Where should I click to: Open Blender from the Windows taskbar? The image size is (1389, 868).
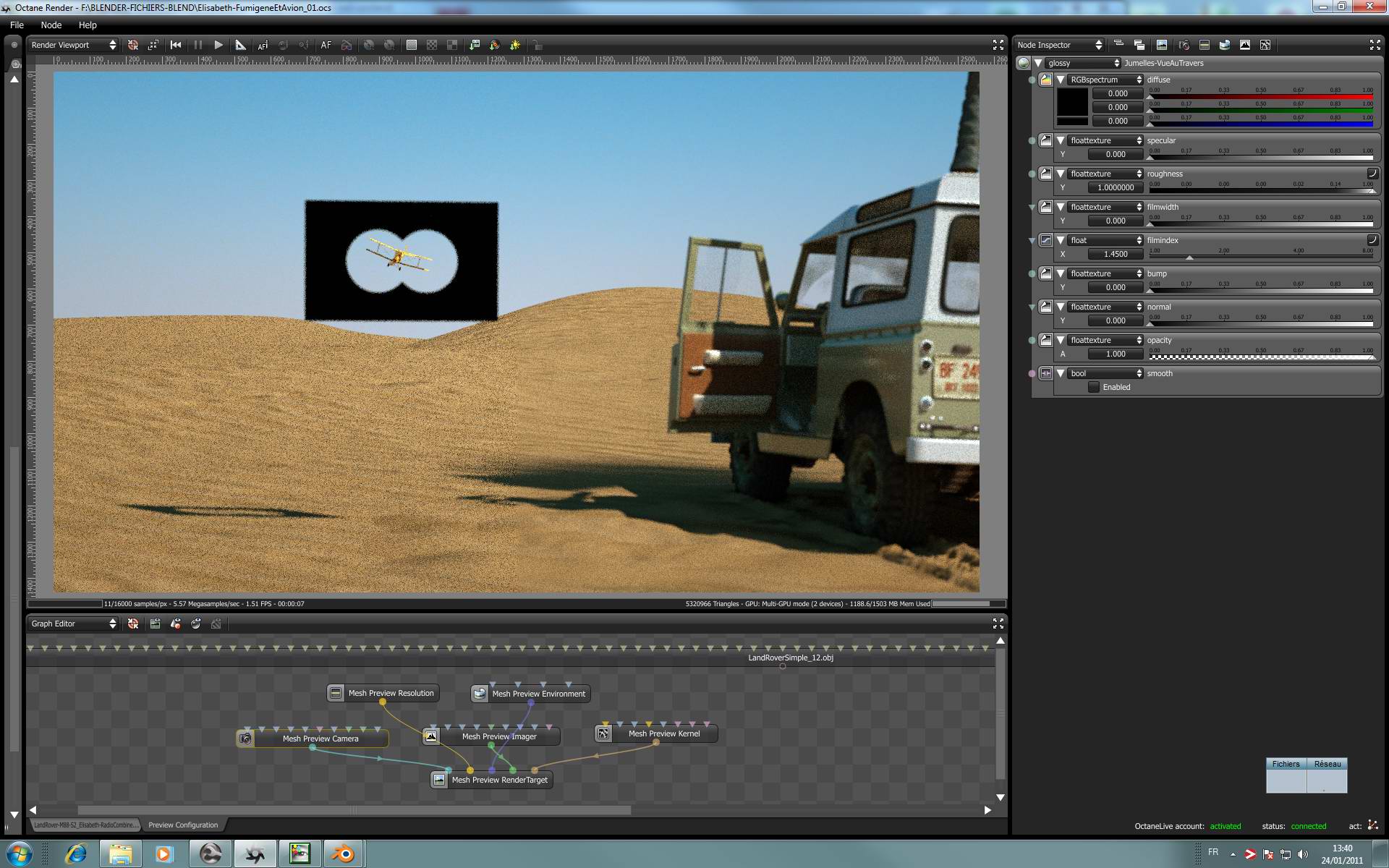(x=344, y=854)
